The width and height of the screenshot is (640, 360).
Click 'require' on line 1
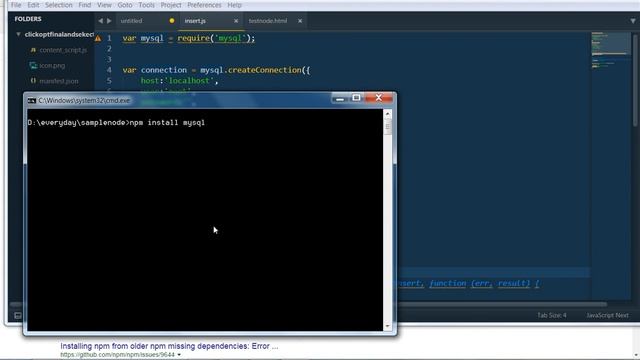pos(193,38)
